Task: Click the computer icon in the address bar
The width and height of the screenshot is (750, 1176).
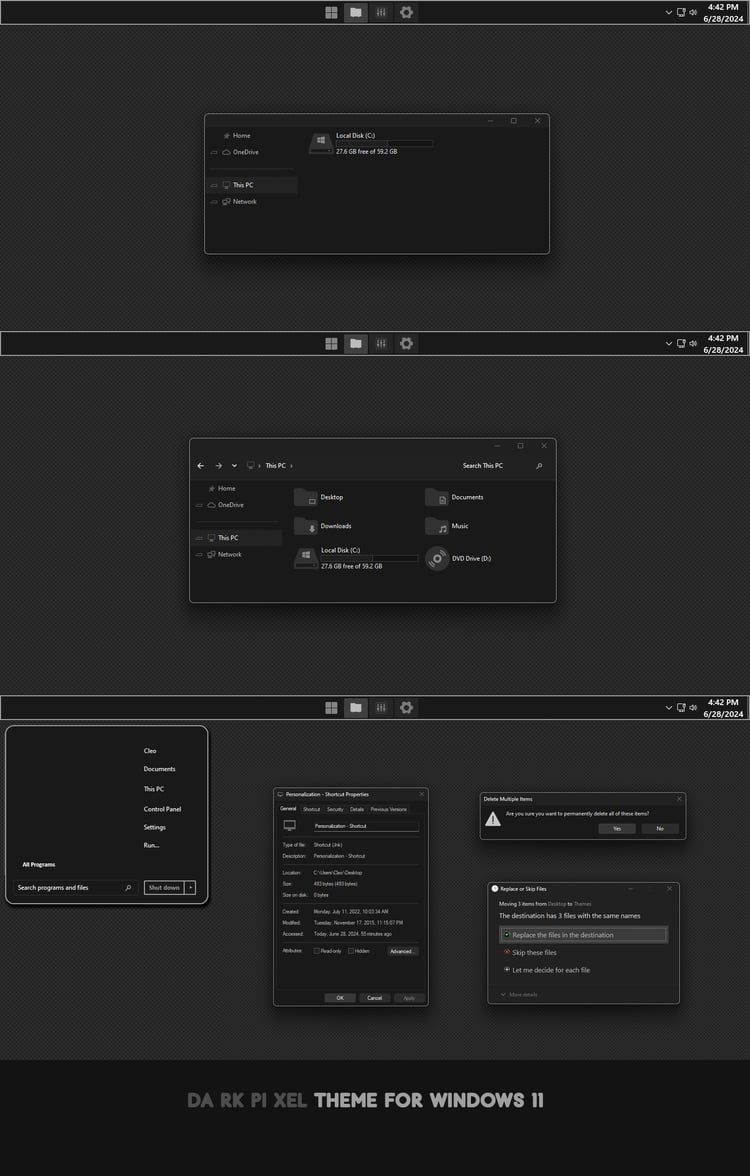Action: tap(250, 465)
